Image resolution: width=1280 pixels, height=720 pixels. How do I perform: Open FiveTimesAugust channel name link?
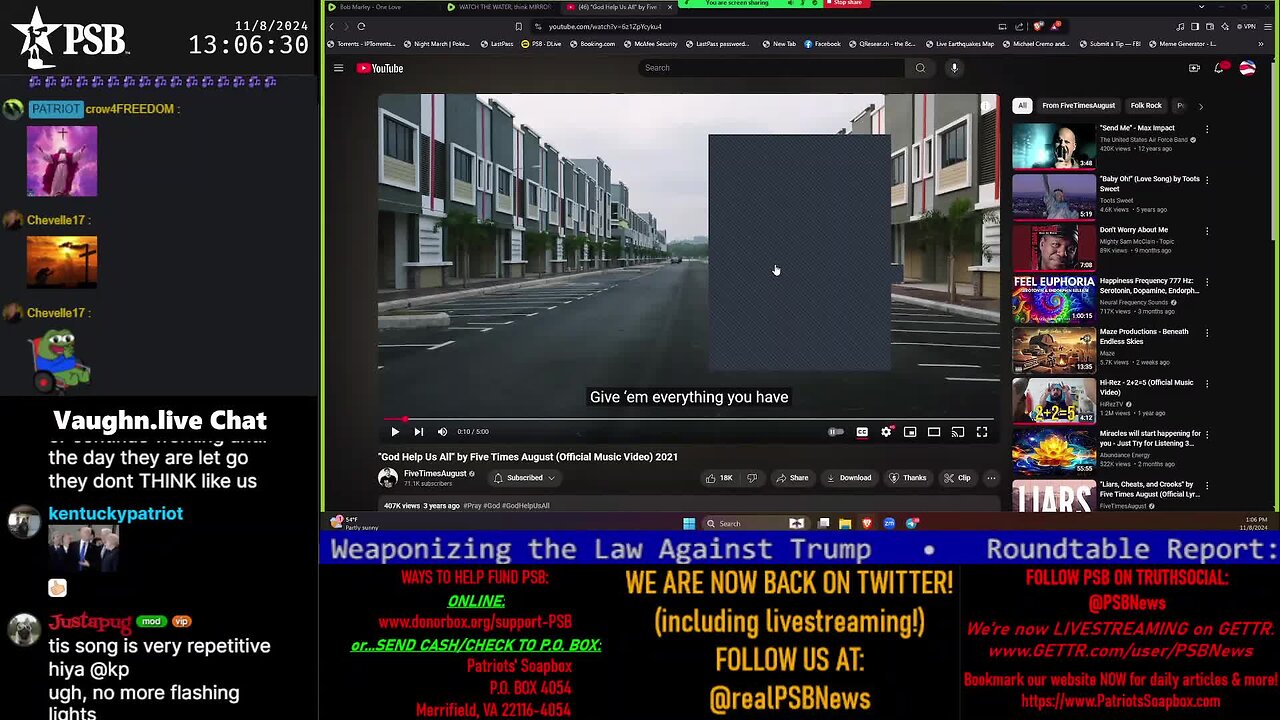pyautogui.click(x=435, y=474)
